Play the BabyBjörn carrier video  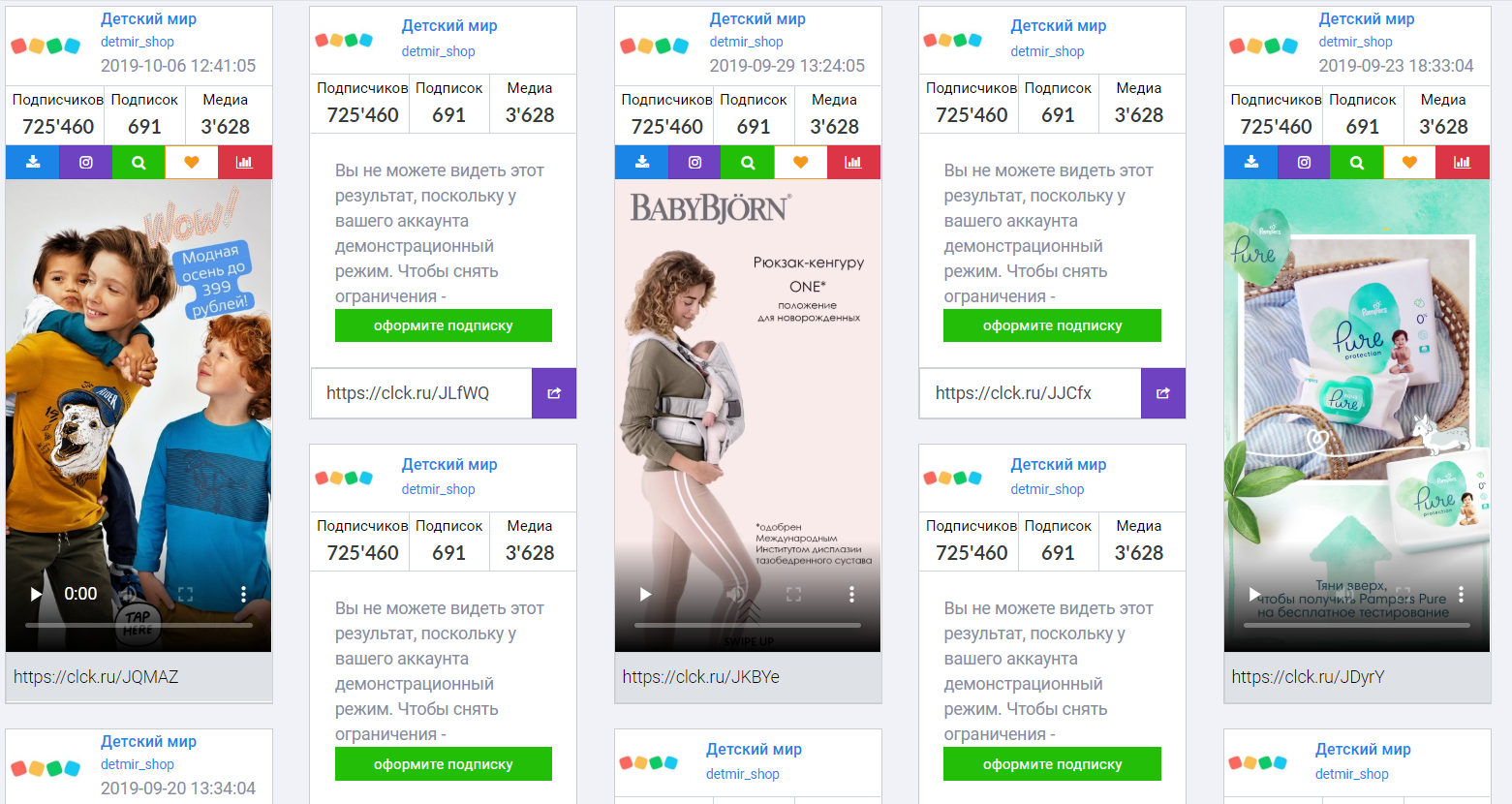click(645, 594)
